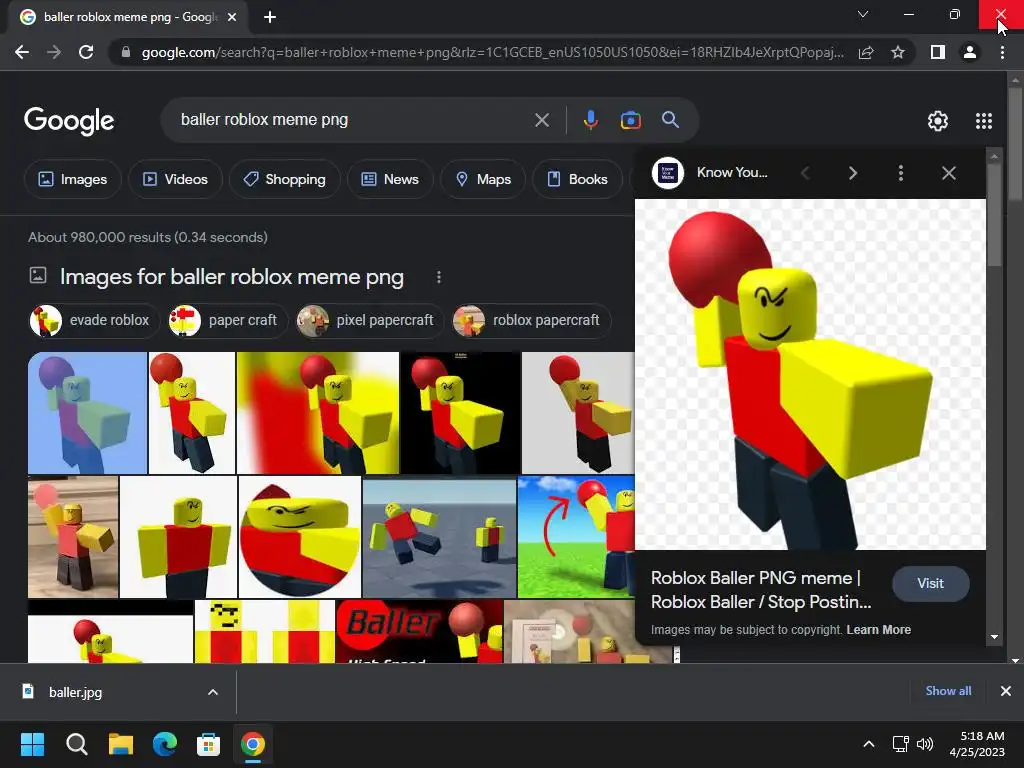Go back to the previous page
Screen dimensions: 1024x768
click(22, 52)
